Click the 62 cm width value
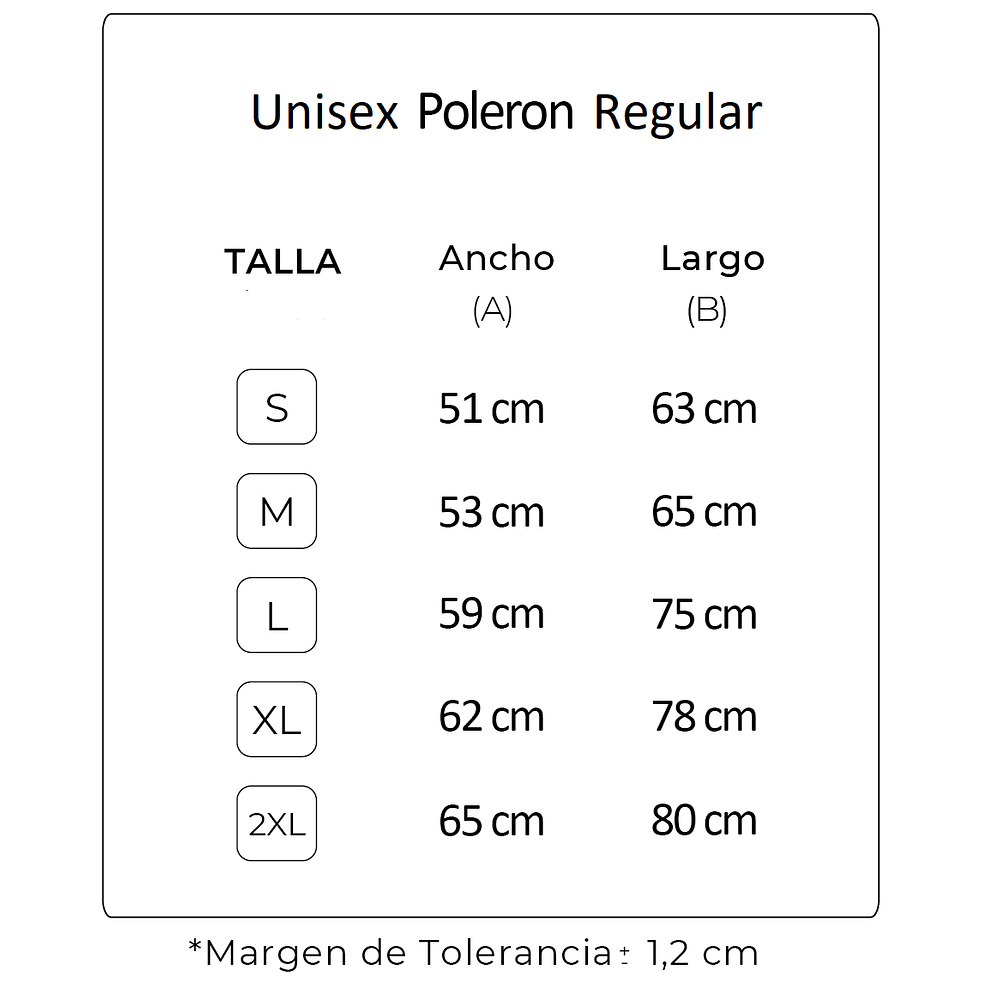The height and width of the screenshot is (1000, 1000). (x=491, y=718)
